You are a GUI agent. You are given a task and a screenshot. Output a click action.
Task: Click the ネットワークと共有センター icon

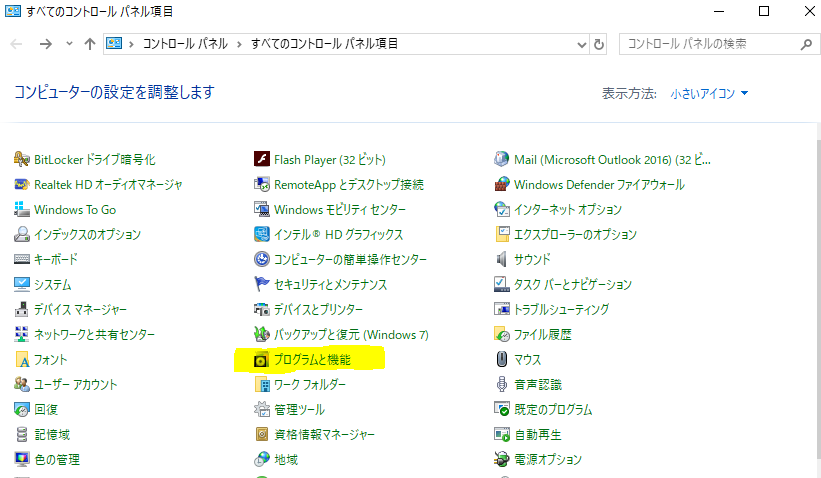[21, 334]
